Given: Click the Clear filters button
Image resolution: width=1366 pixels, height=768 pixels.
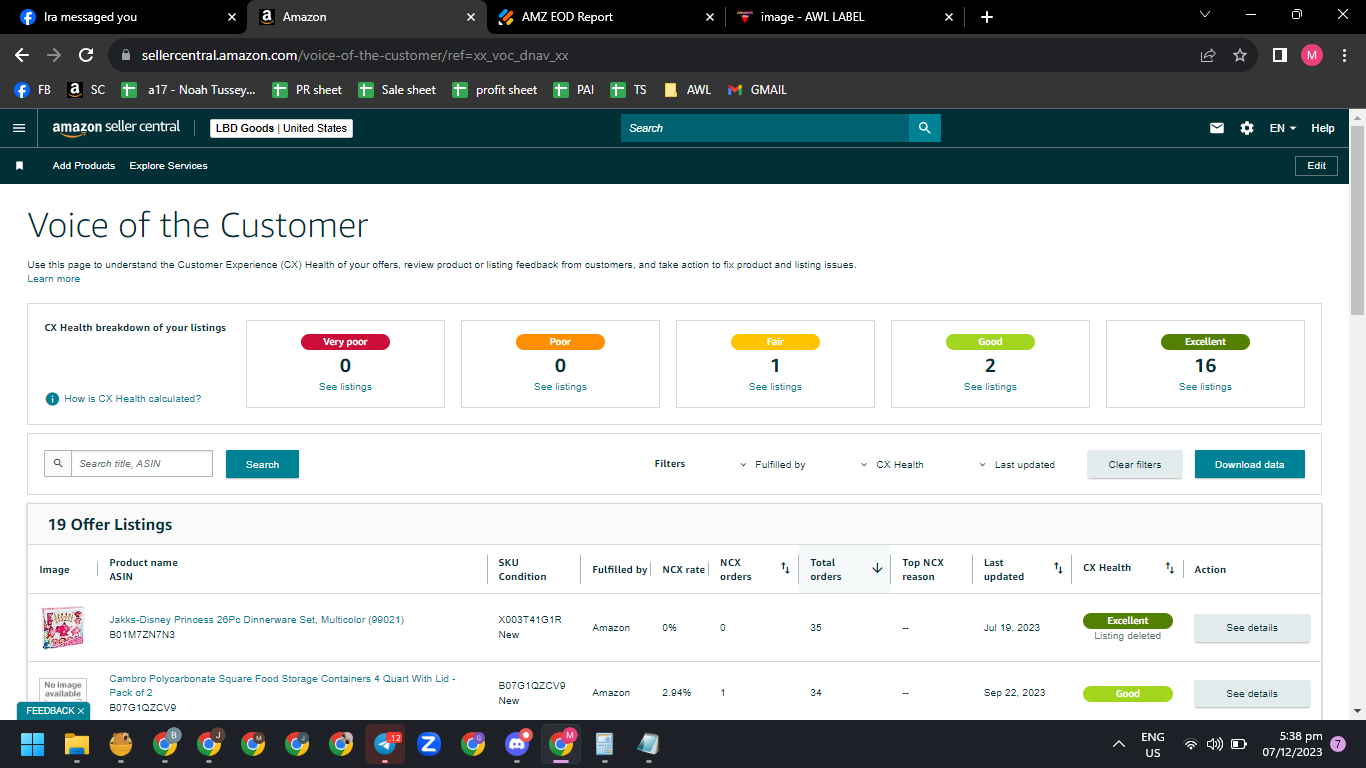Looking at the screenshot, I should (x=1135, y=464).
